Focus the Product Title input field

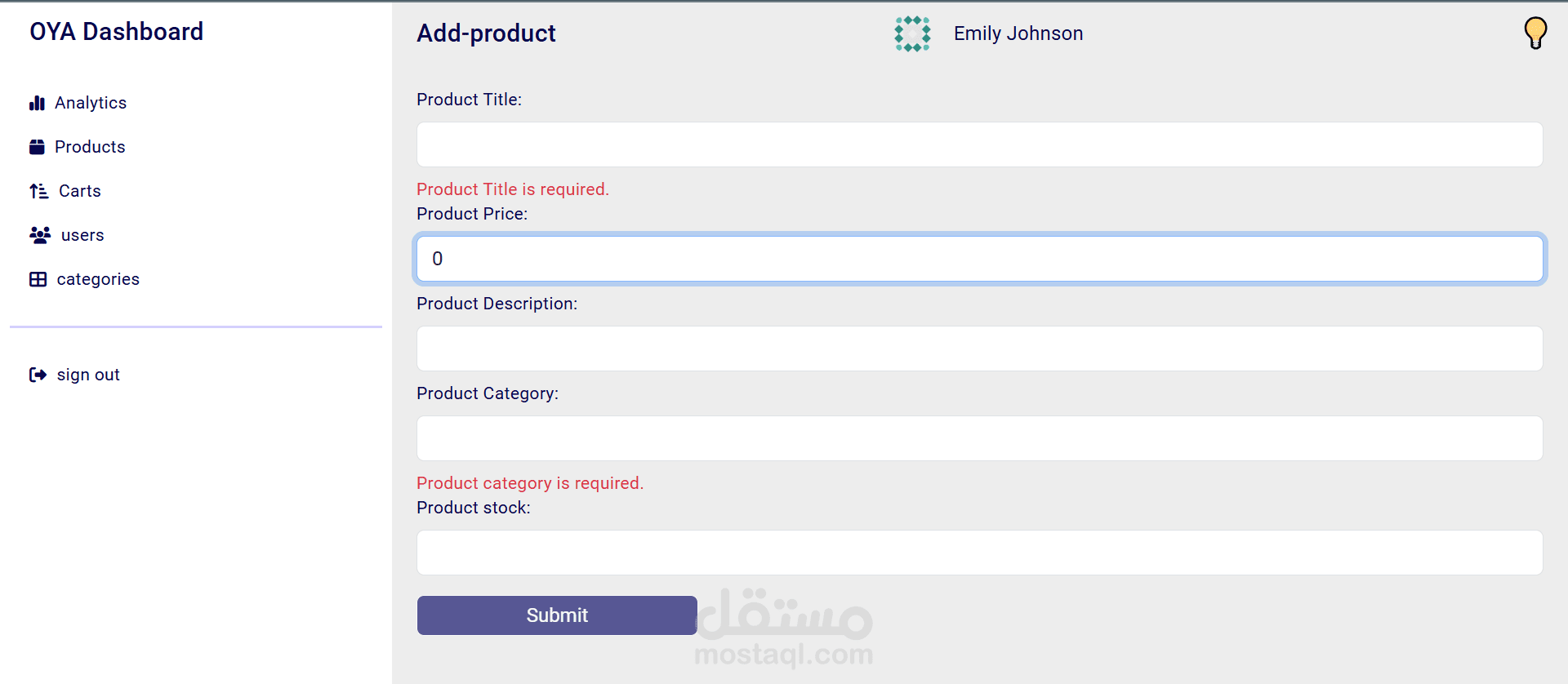[979, 144]
